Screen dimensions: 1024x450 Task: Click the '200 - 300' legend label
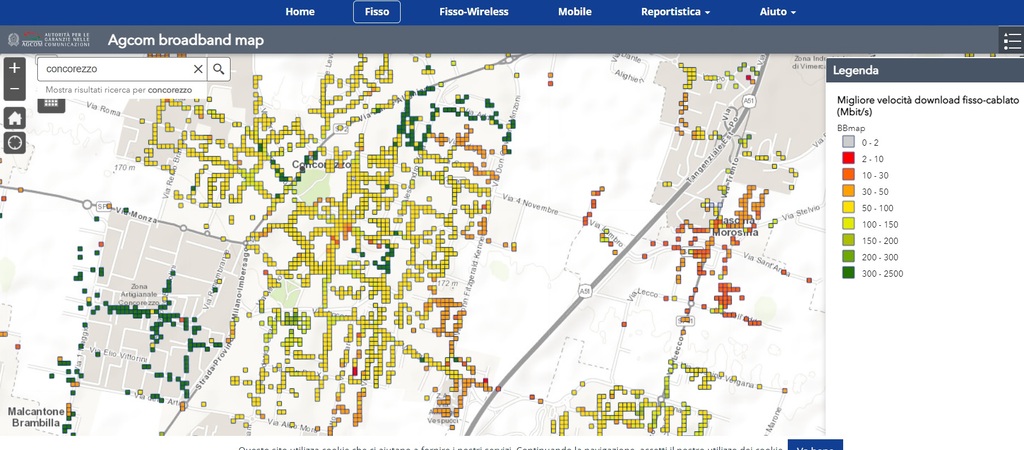coord(879,257)
